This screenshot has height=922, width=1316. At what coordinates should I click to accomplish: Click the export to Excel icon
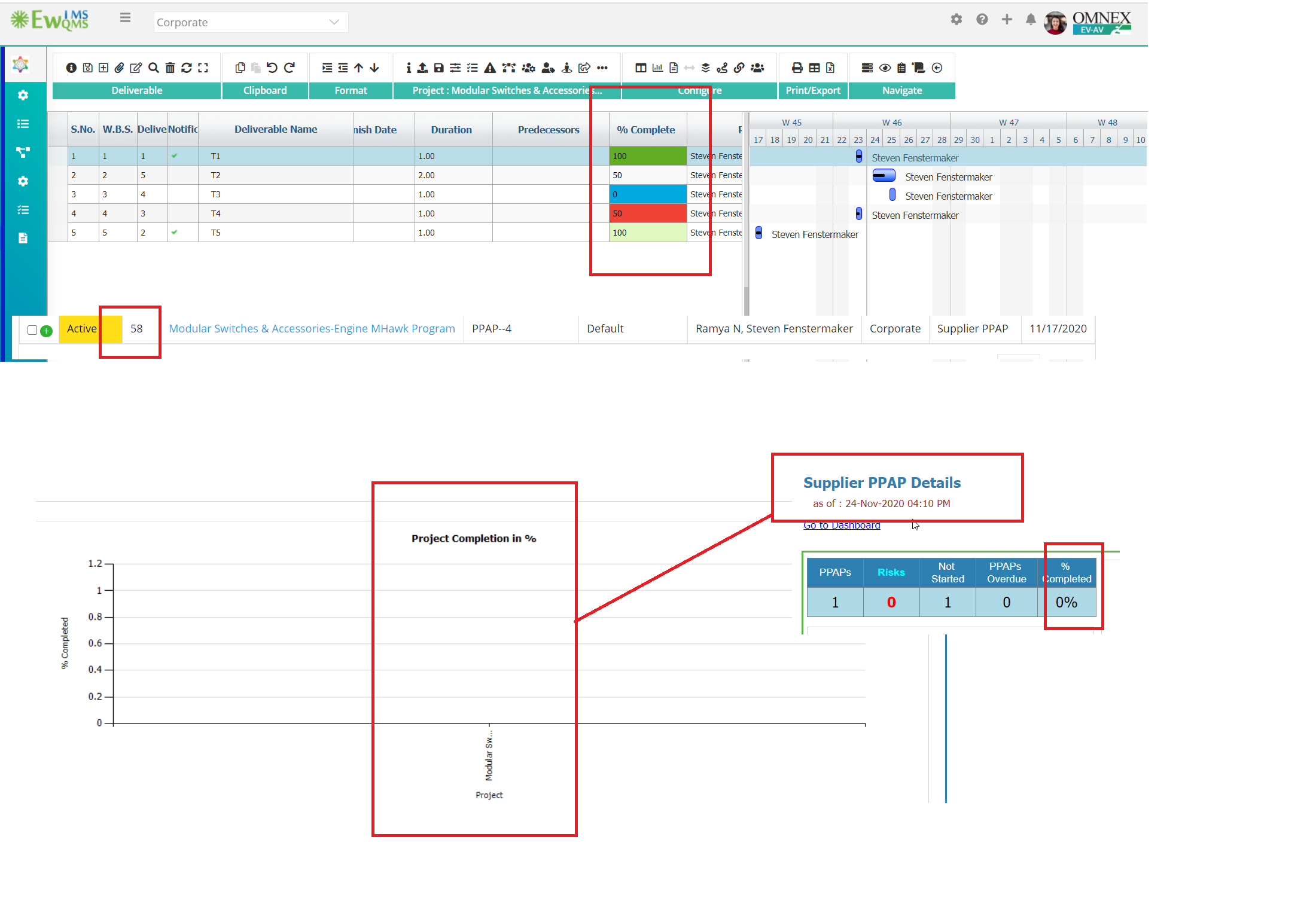coord(830,68)
